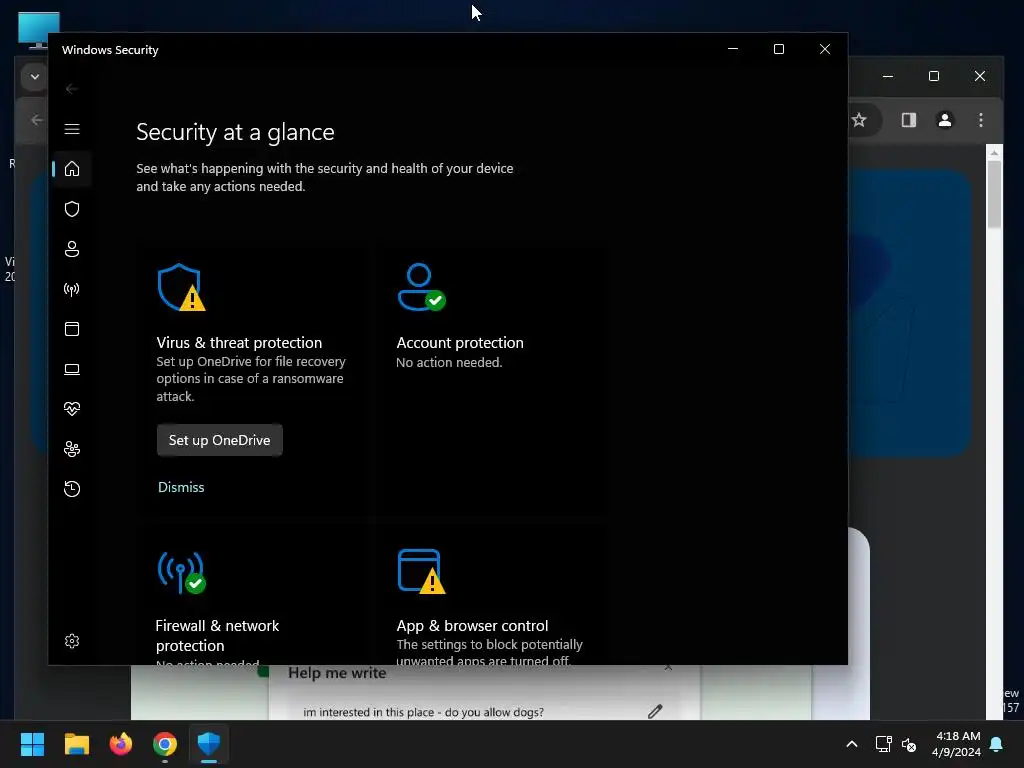Viewport: 1024px width, 768px height.
Task: Maximize the Windows Security window
Action: 778,50
